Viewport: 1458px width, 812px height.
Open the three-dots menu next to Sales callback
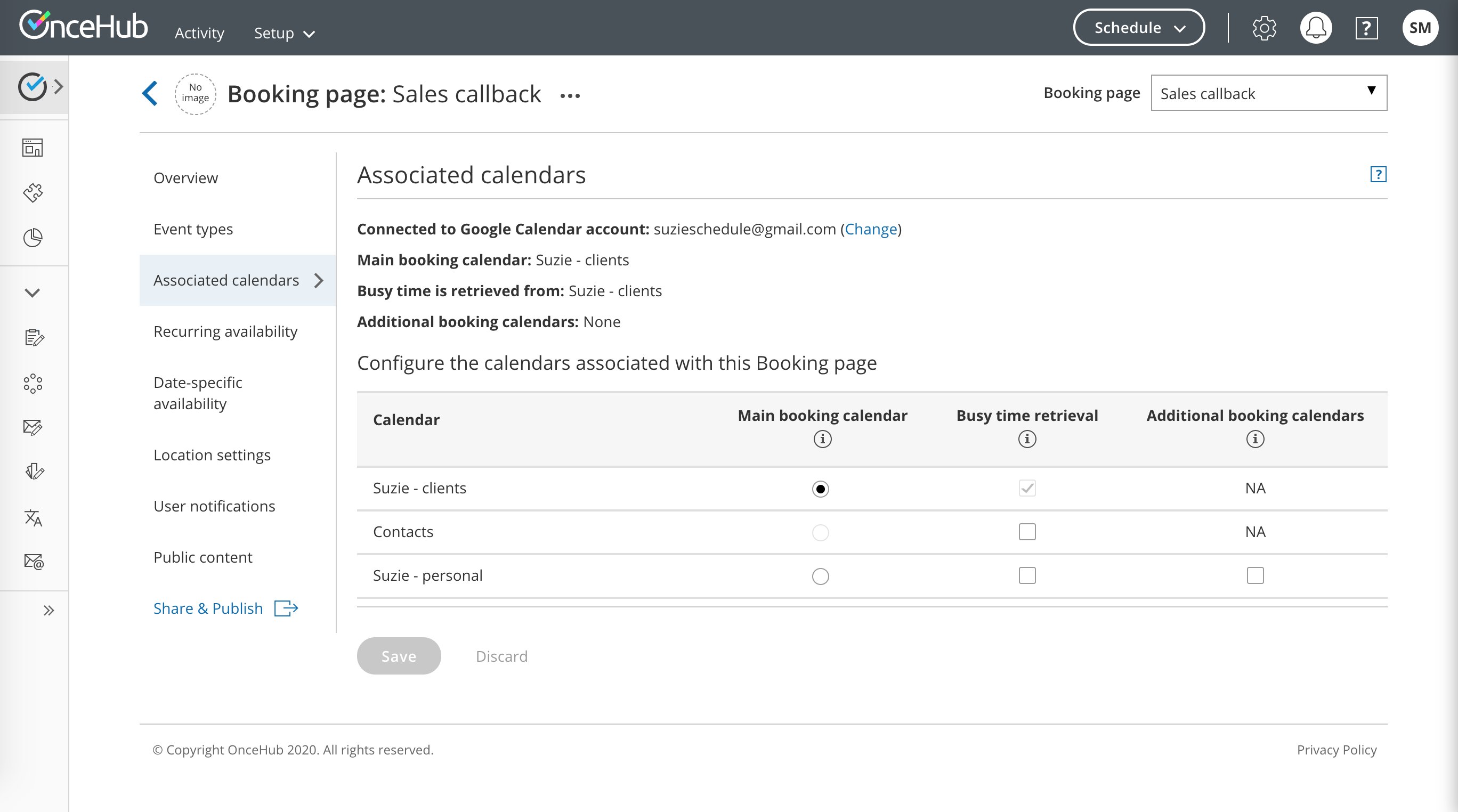[570, 95]
